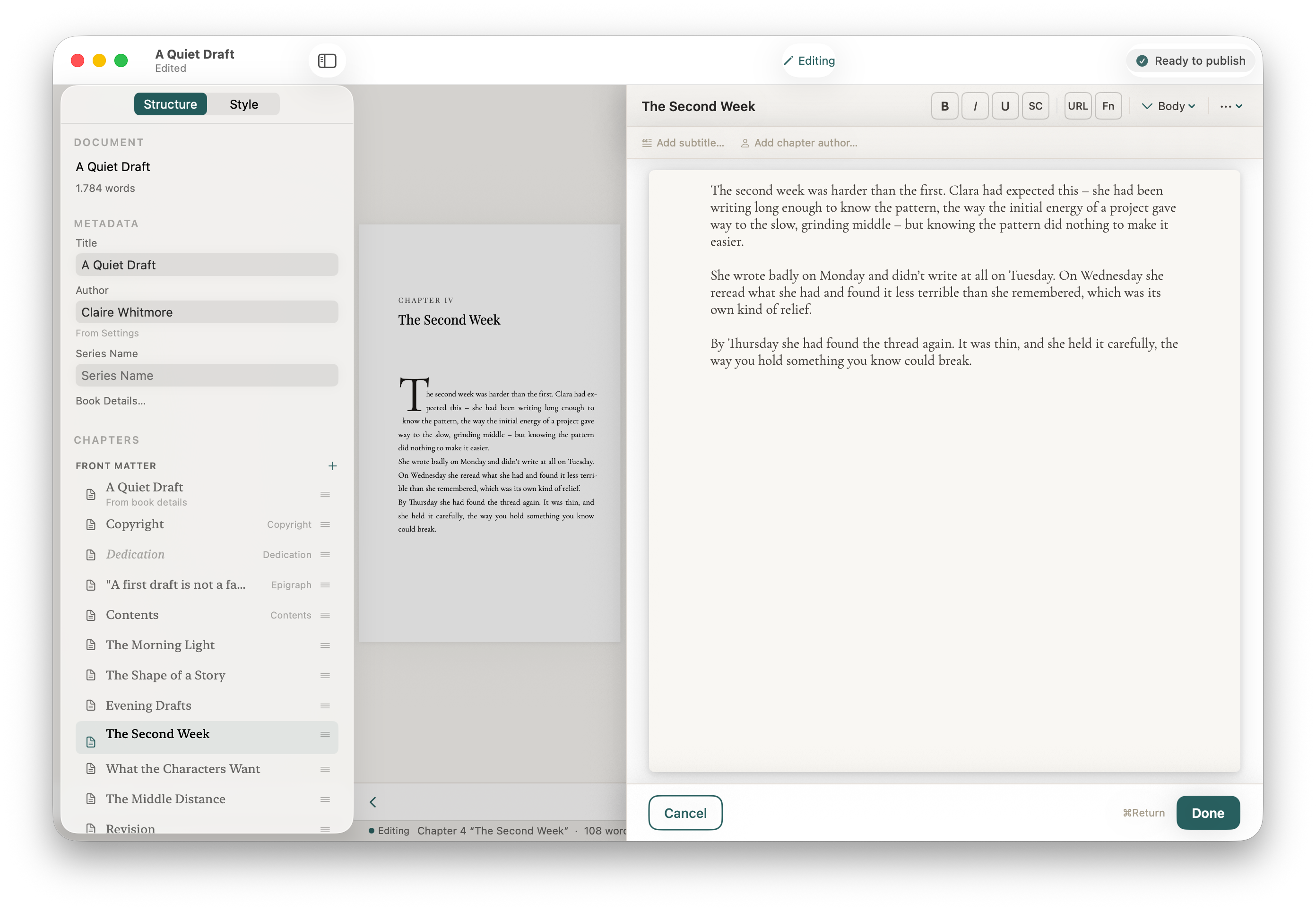Apply italic with the I button
The image size is (1316, 911).
click(x=975, y=106)
